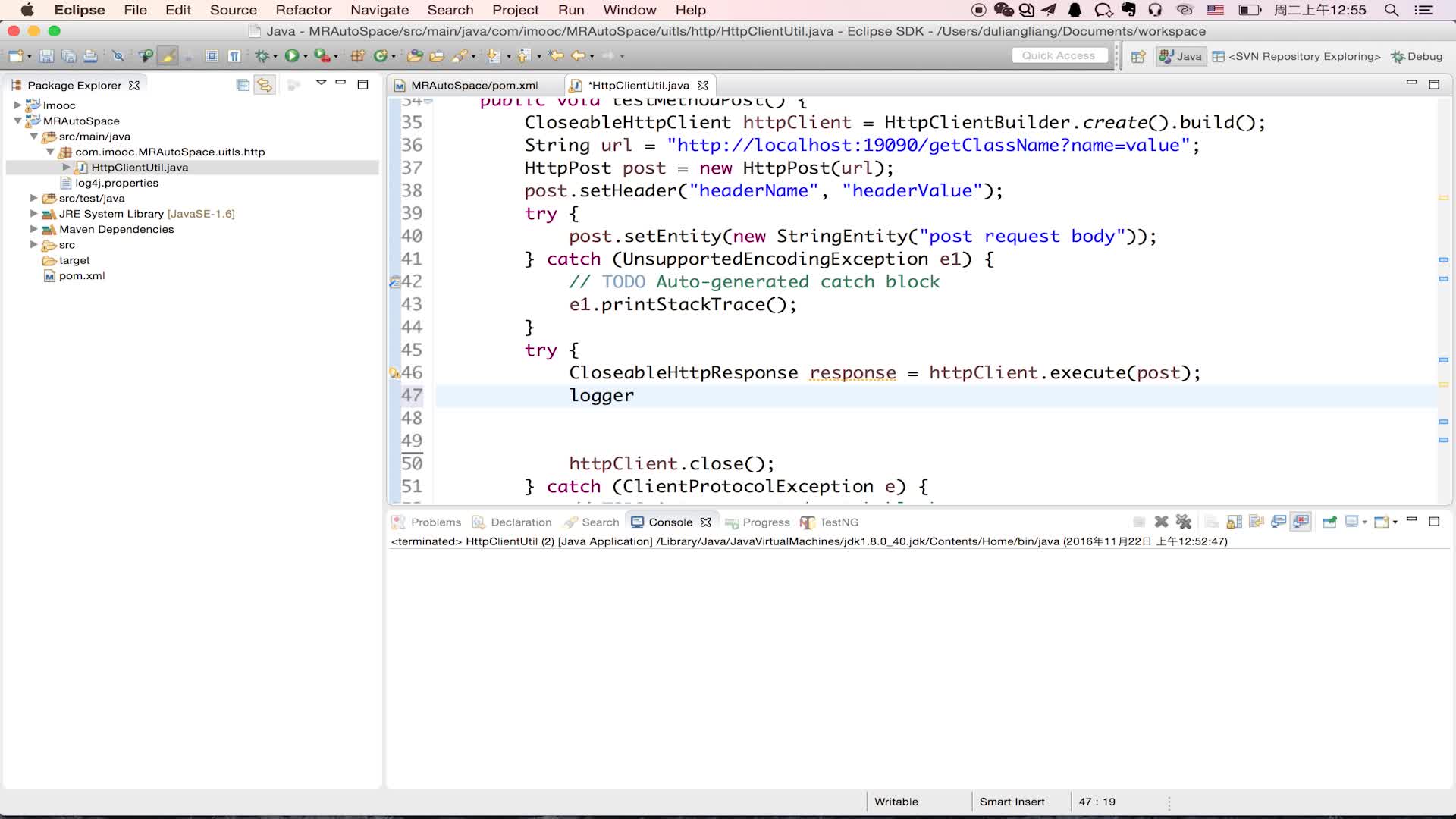The image size is (1456, 819).
Task: Switch to the Debug perspective
Action: pos(1417,56)
